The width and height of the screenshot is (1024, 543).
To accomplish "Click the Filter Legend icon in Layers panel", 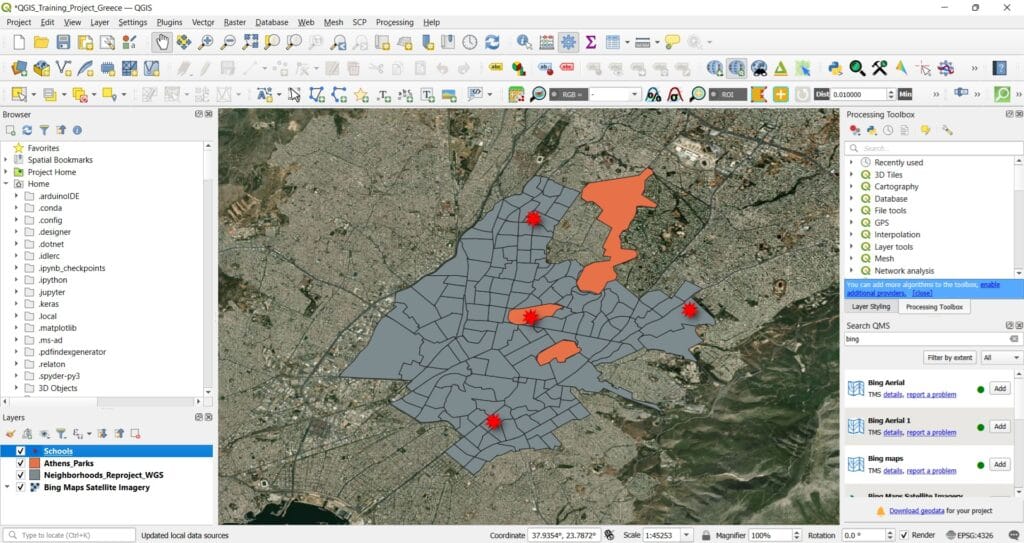I will pos(61,433).
